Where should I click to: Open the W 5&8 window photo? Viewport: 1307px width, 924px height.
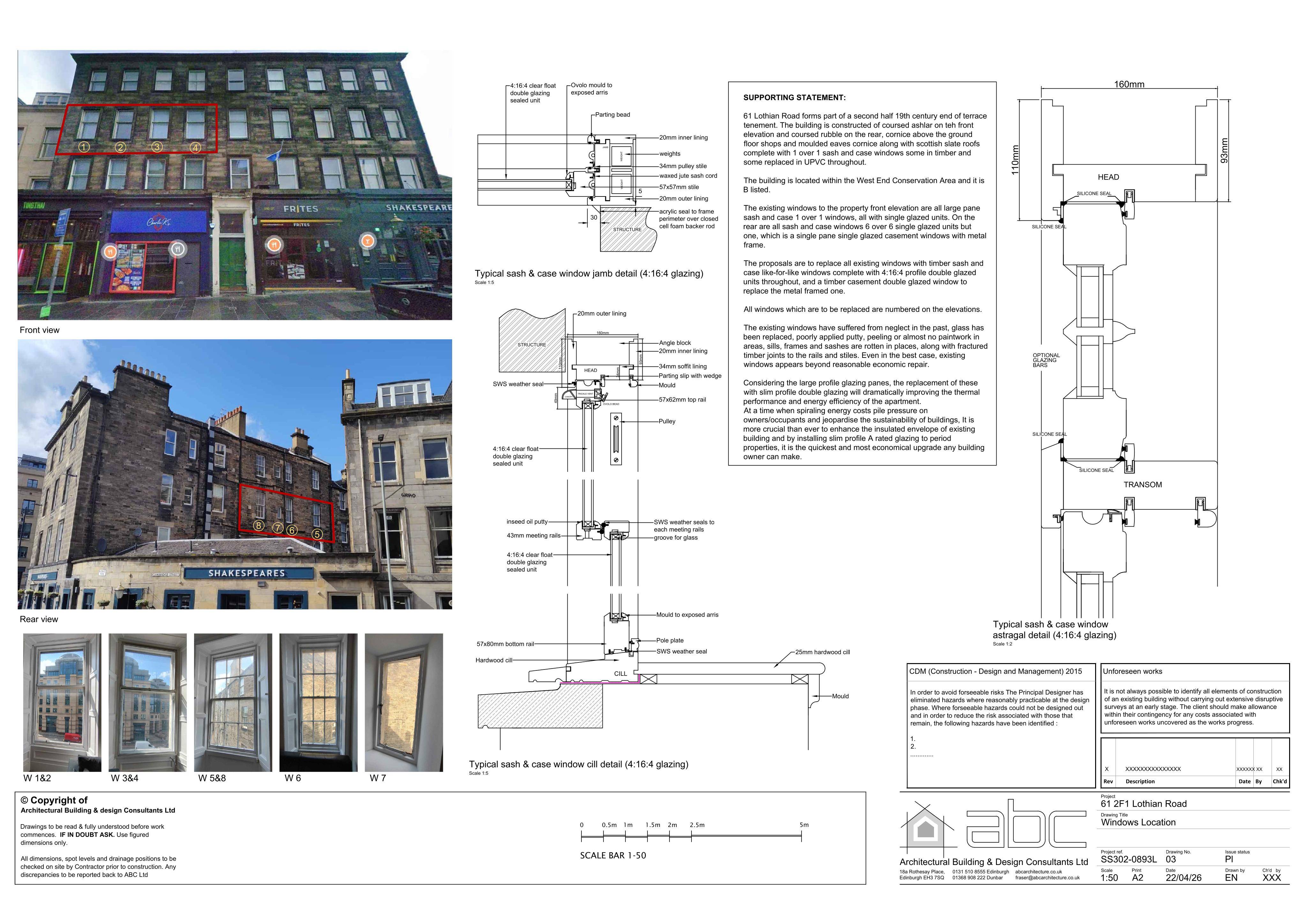point(233,702)
